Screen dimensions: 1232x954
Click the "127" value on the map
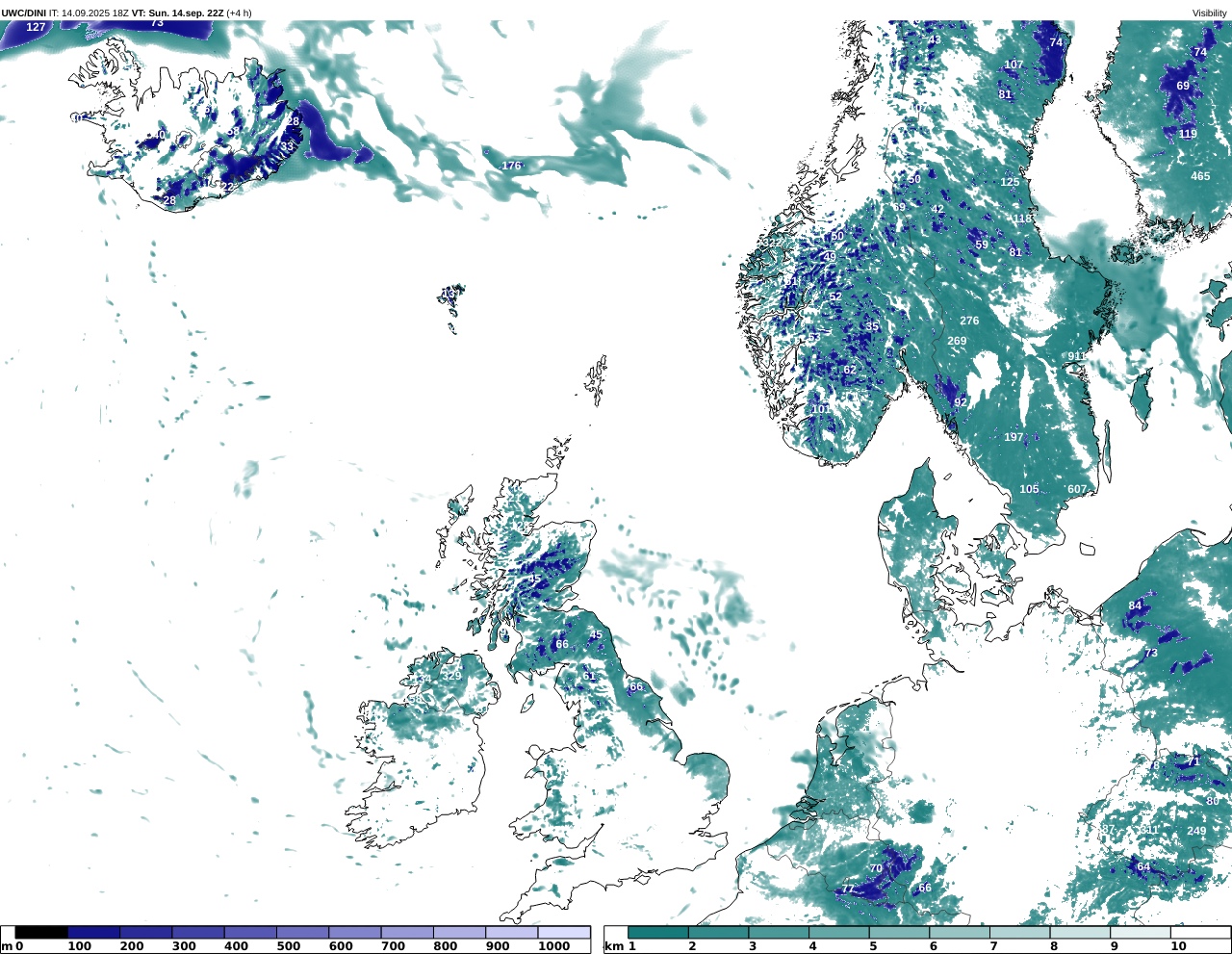pyautogui.click(x=36, y=27)
